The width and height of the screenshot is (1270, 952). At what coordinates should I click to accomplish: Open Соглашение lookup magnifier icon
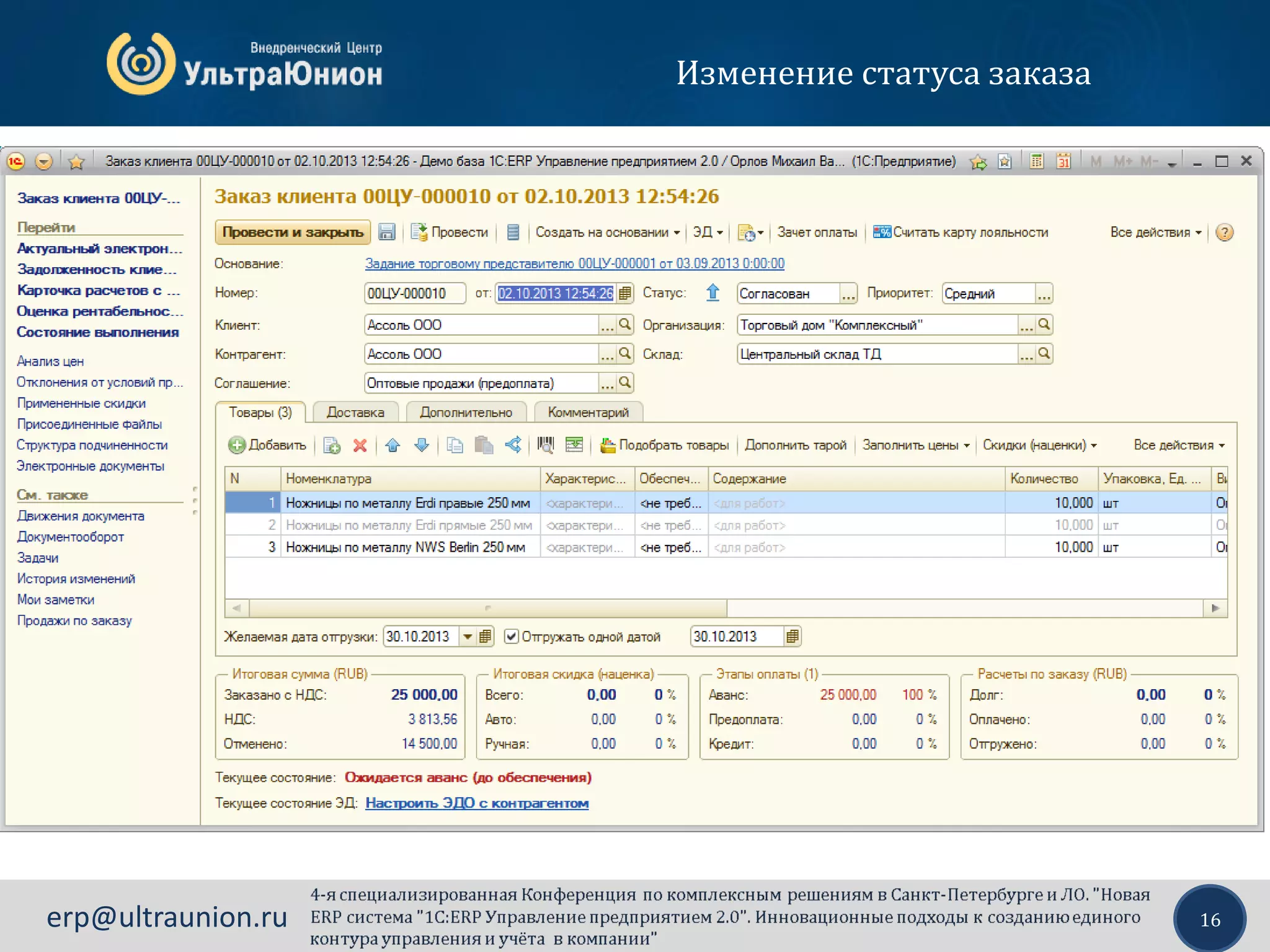click(625, 382)
